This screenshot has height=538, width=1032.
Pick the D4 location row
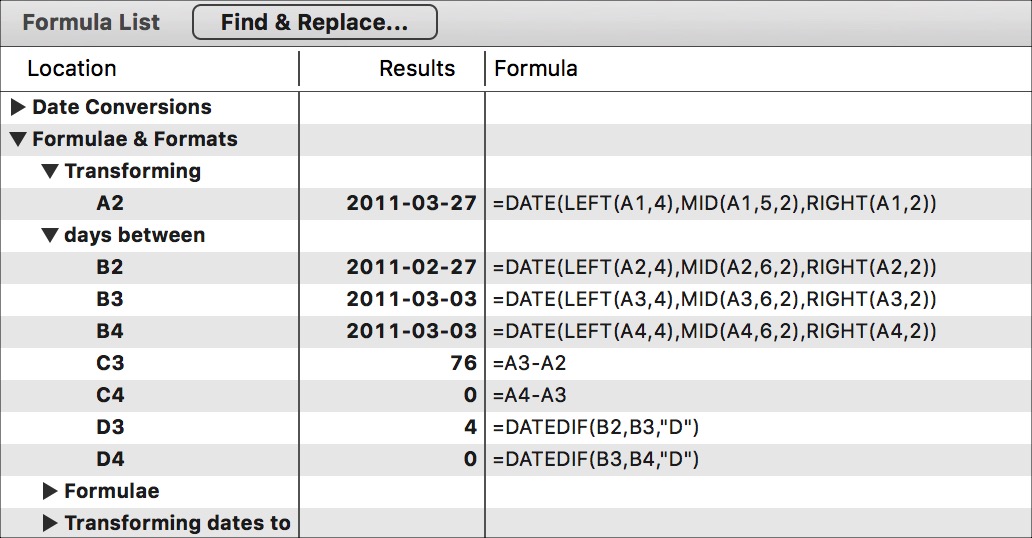tap(110, 459)
